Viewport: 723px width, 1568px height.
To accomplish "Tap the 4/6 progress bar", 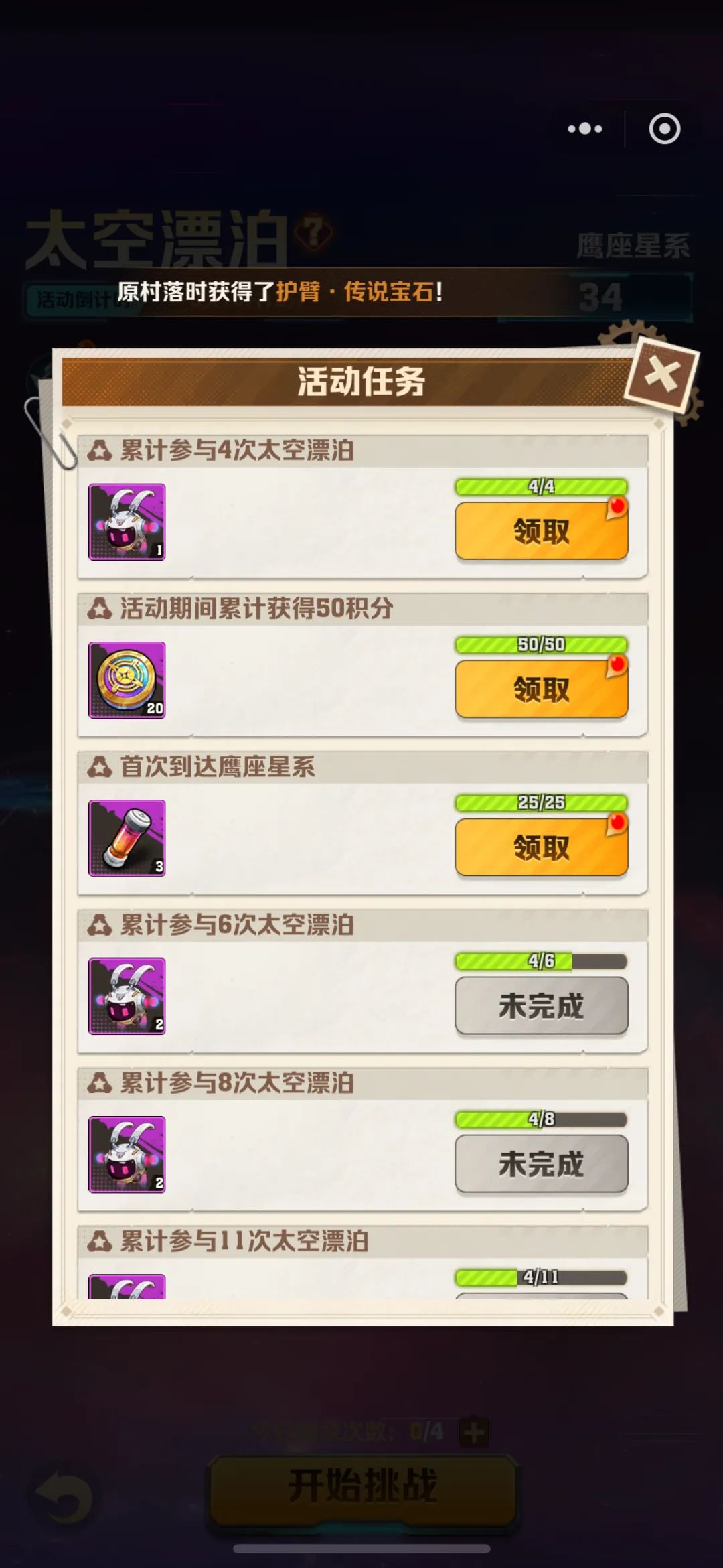I will click(x=541, y=961).
